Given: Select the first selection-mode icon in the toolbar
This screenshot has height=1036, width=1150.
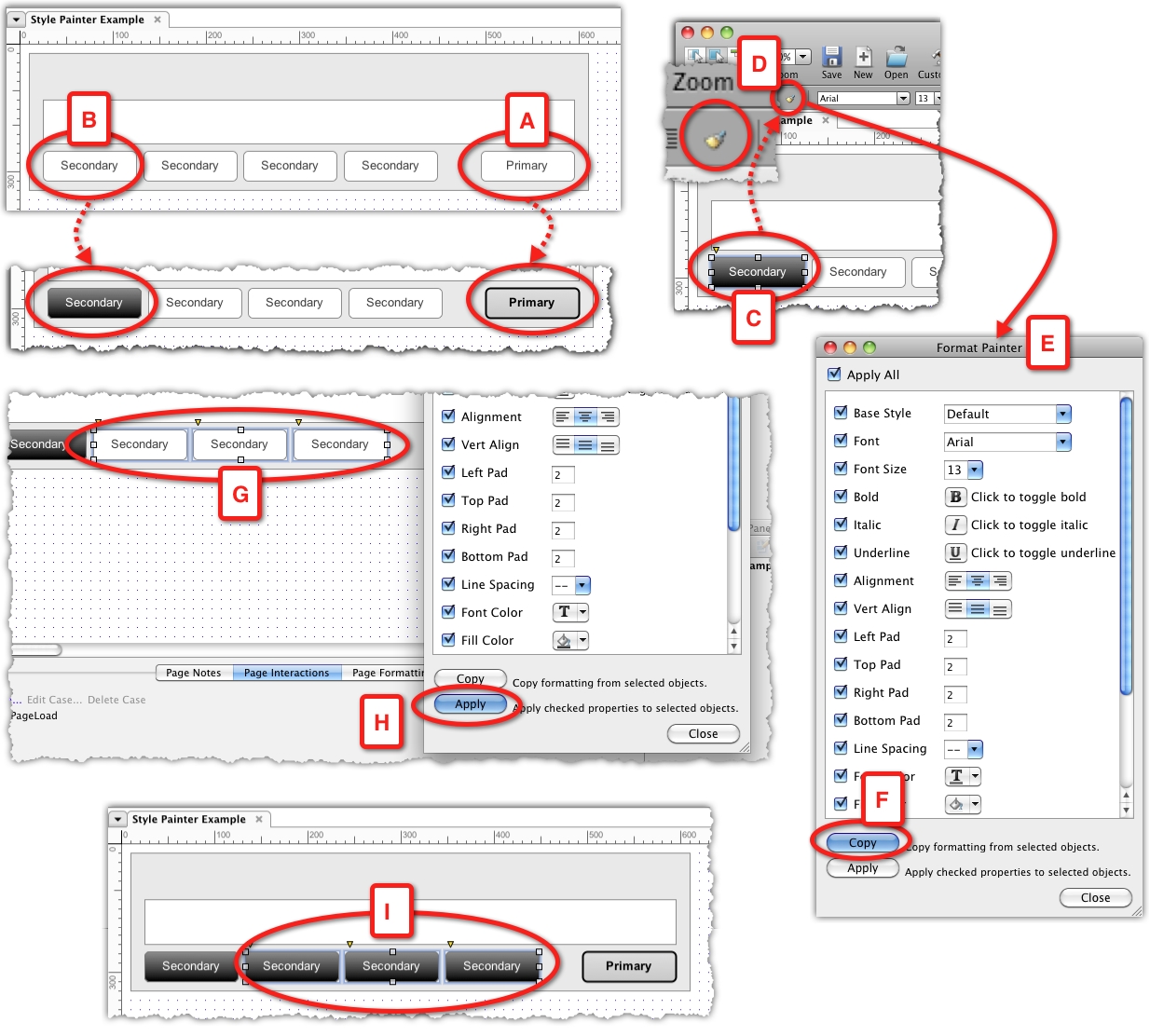Looking at the screenshot, I should [x=694, y=56].
